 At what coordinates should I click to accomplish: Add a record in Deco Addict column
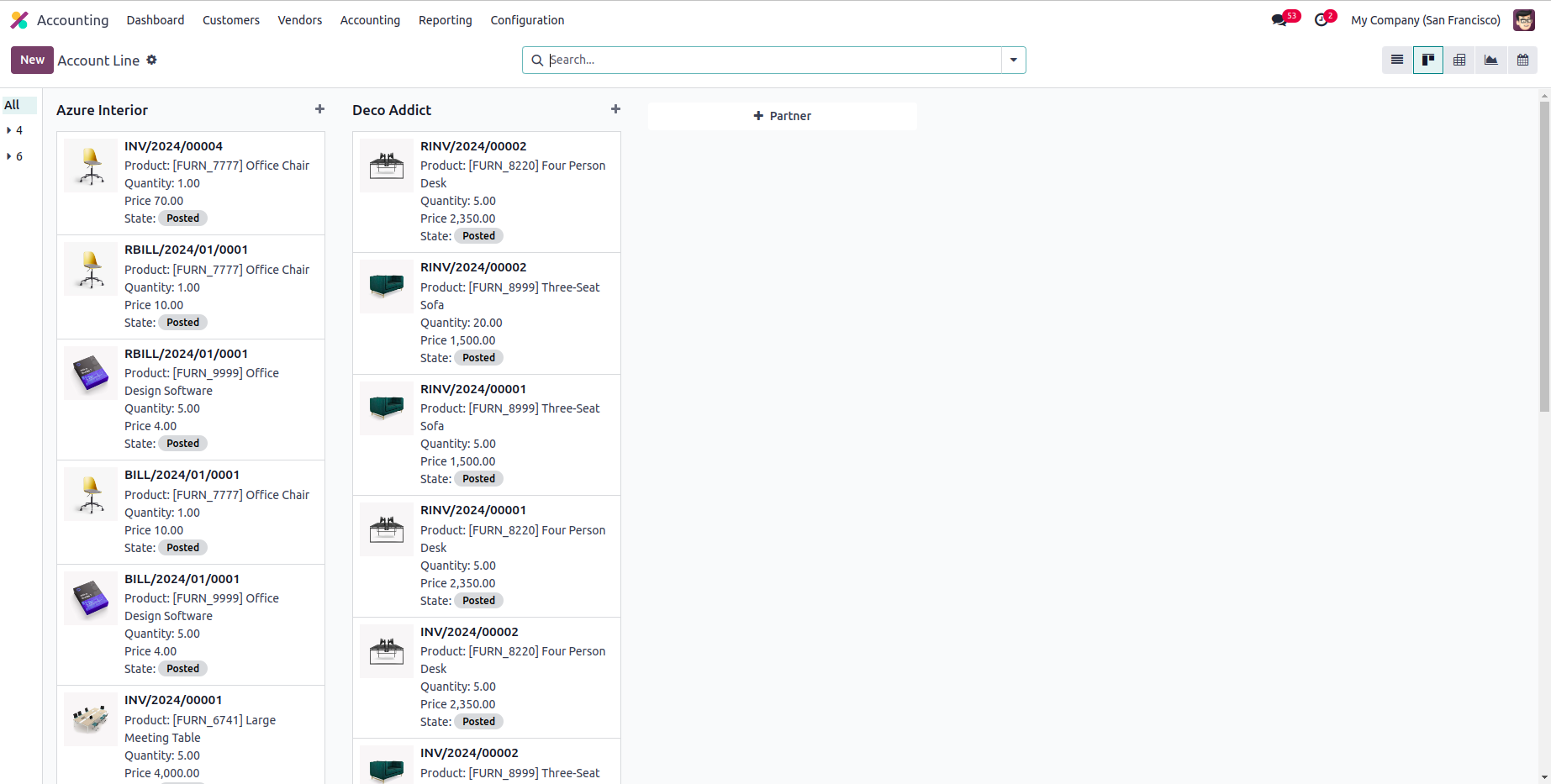coord(615,109)
